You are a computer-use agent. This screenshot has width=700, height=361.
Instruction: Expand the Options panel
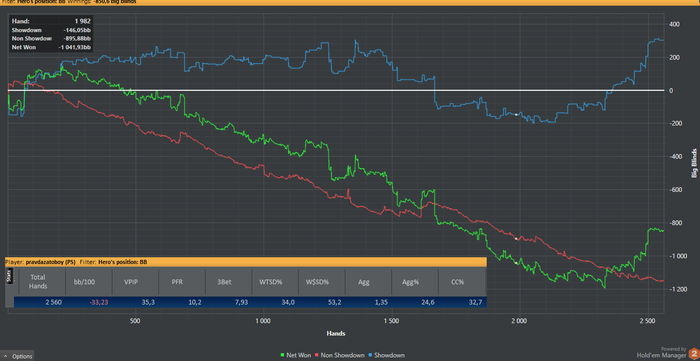point(17,356)
